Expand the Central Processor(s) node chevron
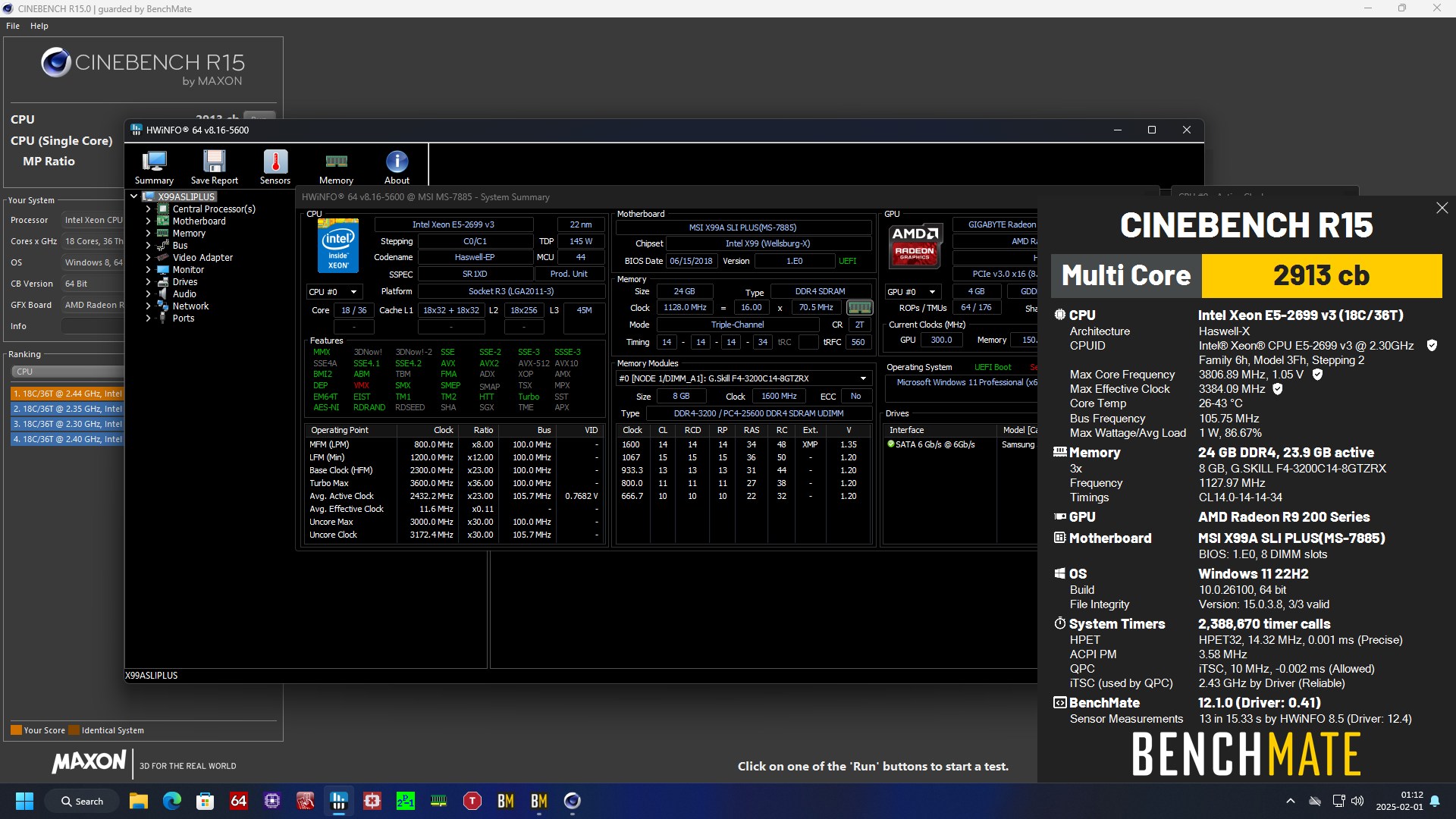The height and width of the screenshot is (819, 1456). click(x=149, y=209)
